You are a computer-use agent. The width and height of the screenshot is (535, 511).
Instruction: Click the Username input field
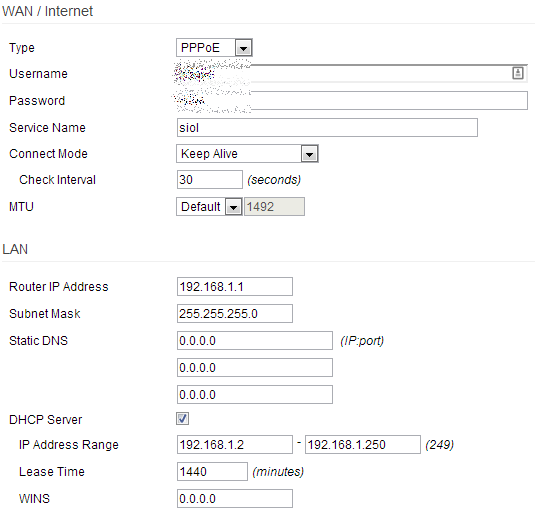point(352,73)
